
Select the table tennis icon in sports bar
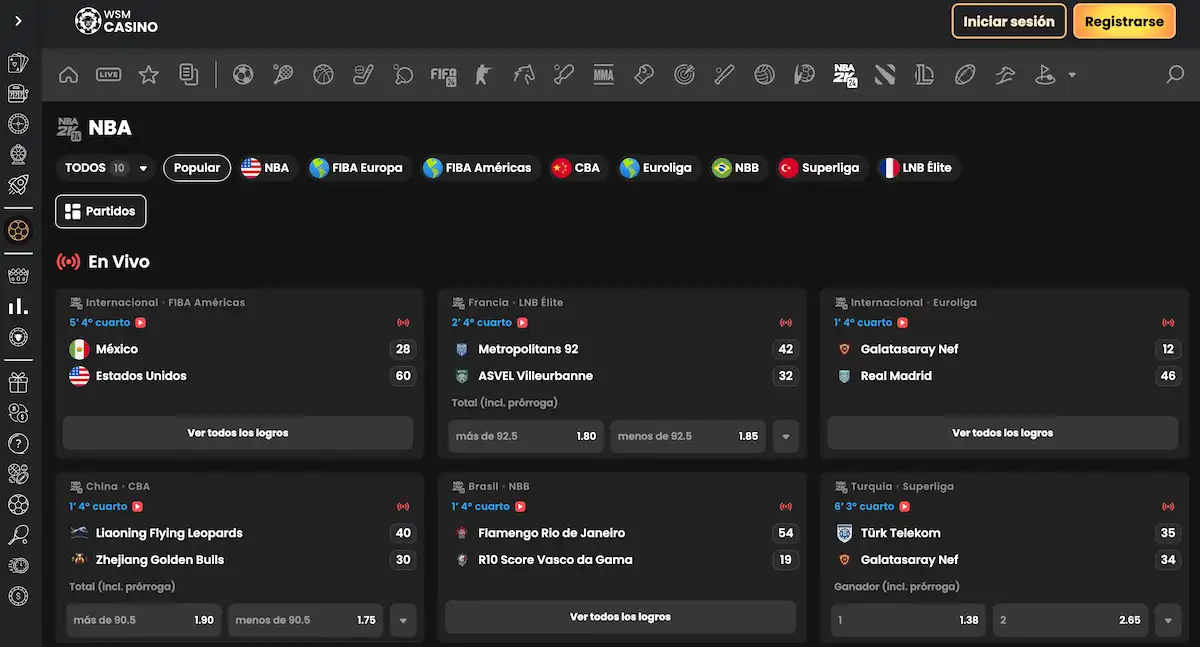click(404, 74)
